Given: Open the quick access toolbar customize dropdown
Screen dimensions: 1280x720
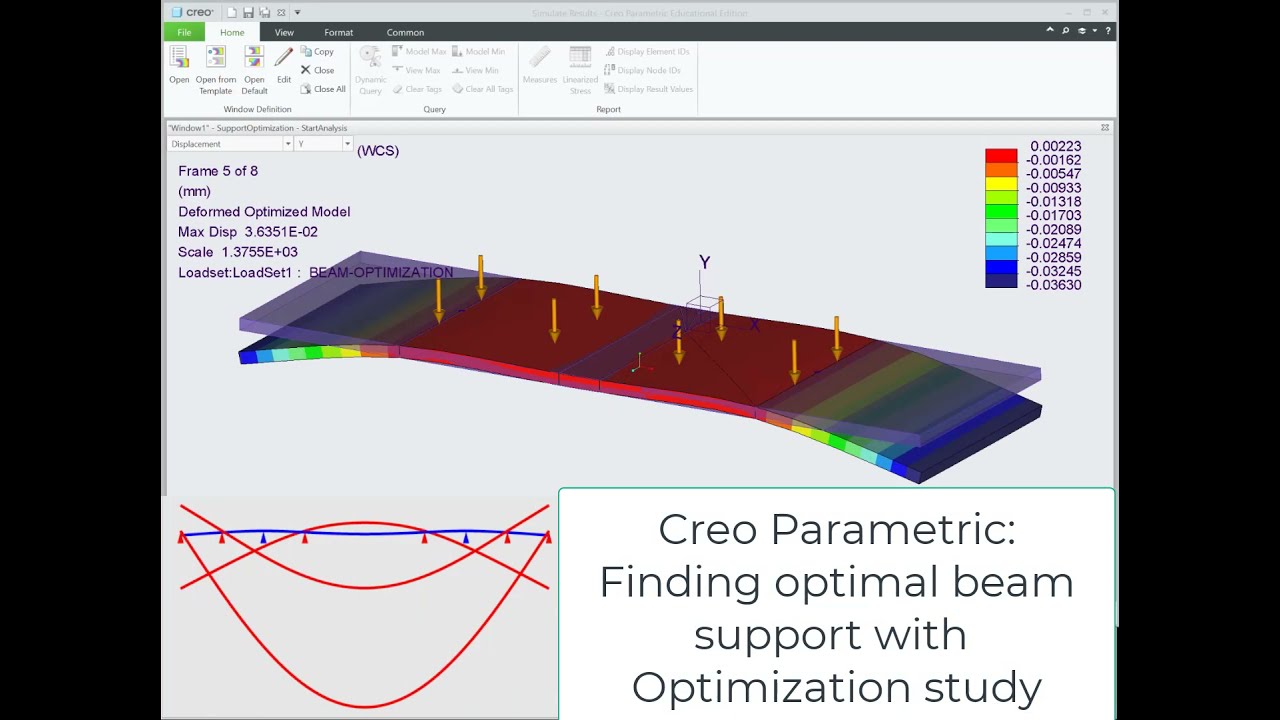Looking at the screenshot, I should click(x=297, y=12).
